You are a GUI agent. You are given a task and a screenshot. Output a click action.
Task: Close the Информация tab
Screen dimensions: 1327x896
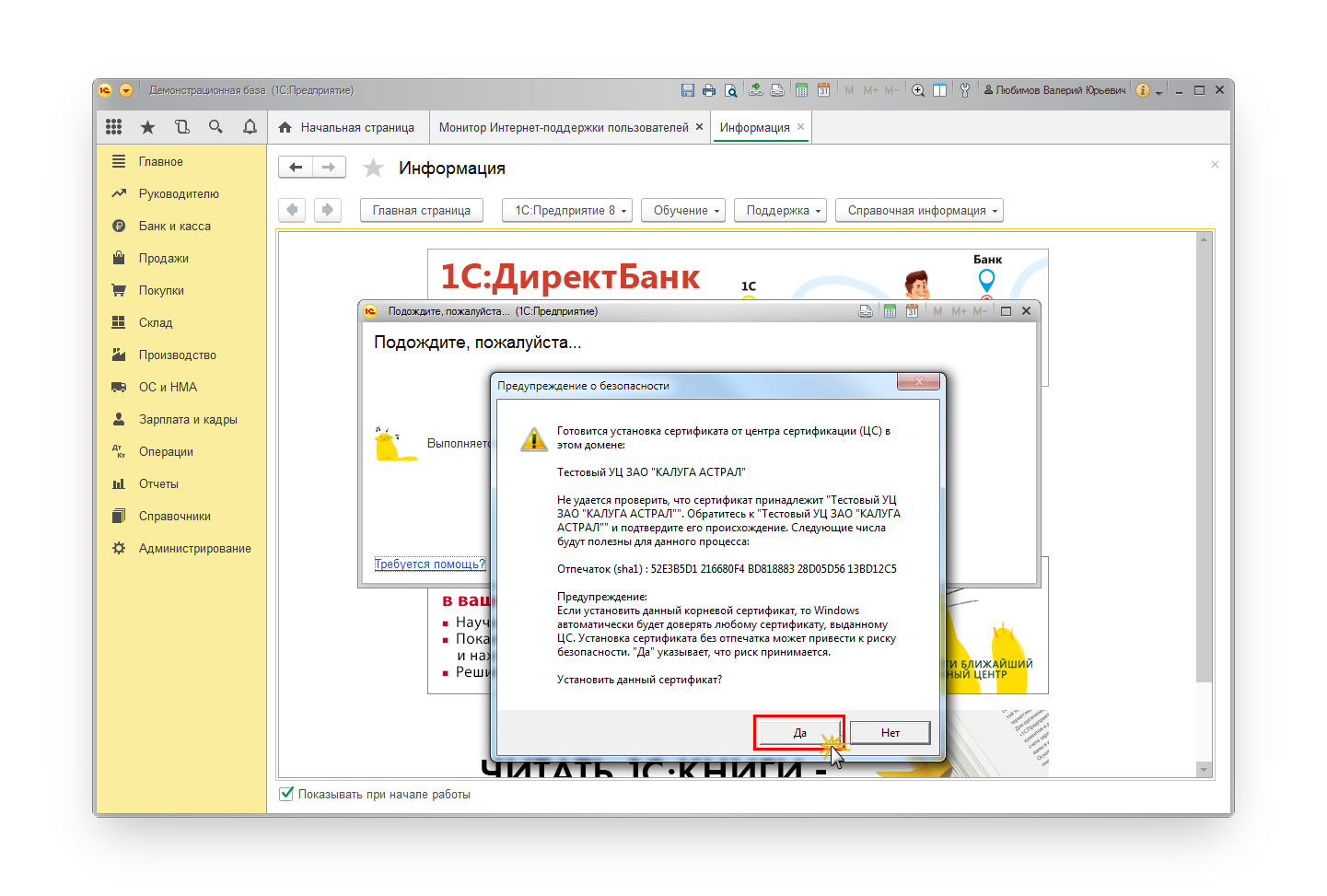click(800, 127)
